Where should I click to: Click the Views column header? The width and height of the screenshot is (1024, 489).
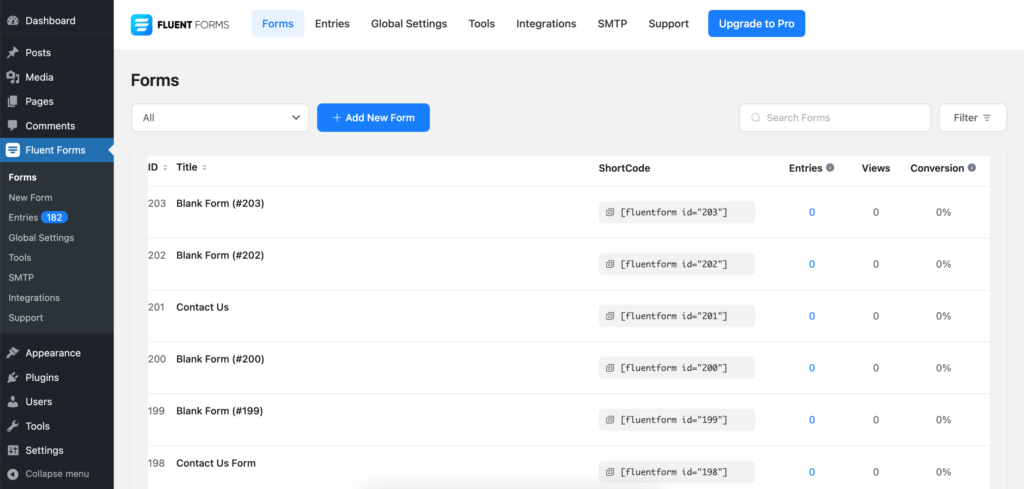pyautogui.click(x=876, y=168)
